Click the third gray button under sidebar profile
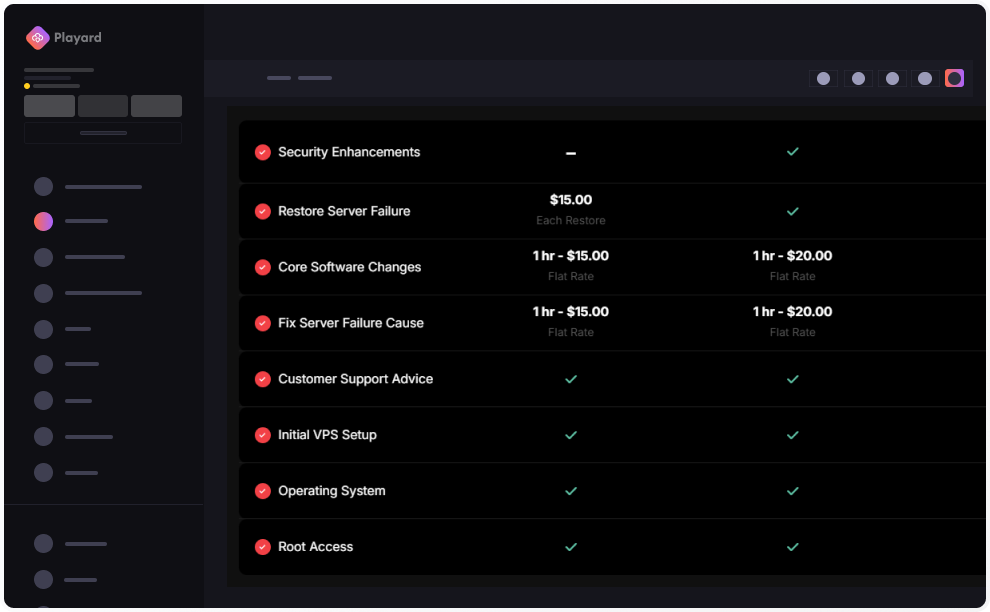Screen dimensions: 990x612 tap(156, 106)
